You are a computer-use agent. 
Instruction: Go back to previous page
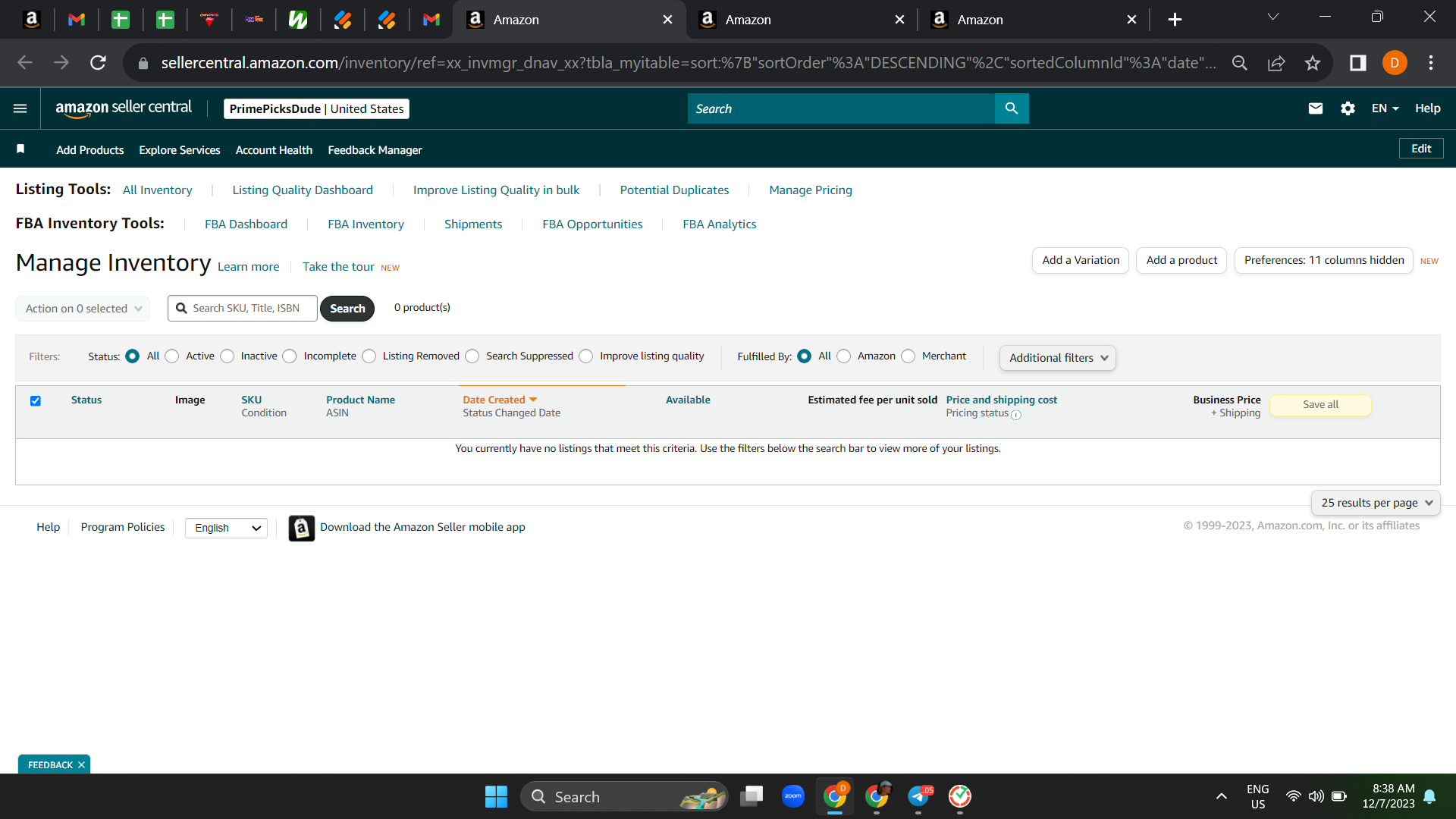click(x=25, y=63)
